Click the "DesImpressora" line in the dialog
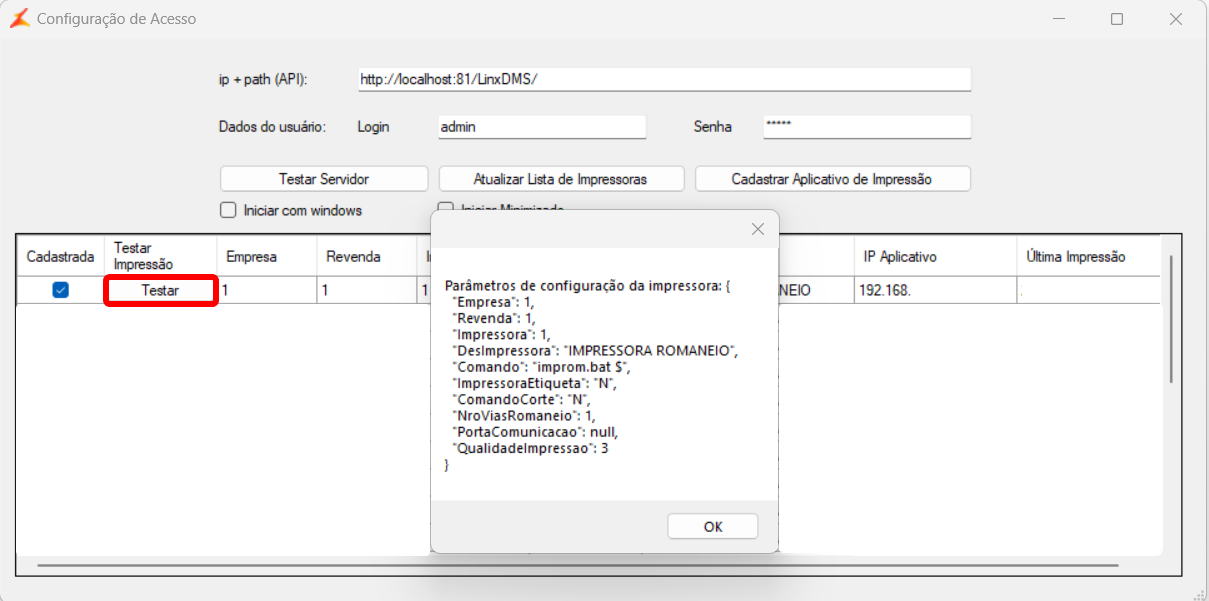The image size is (1209, 601). (595, 351)
